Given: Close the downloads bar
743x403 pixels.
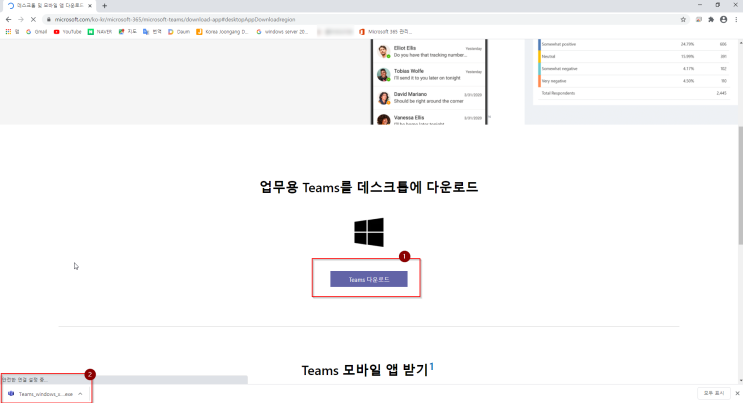Looking at the screenshot, I should [737, 394].
